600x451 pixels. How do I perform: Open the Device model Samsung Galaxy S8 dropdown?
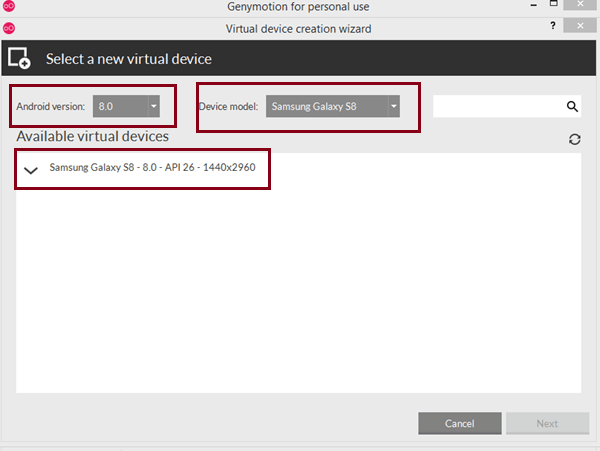pyautogui.click(x=334, y=105)
